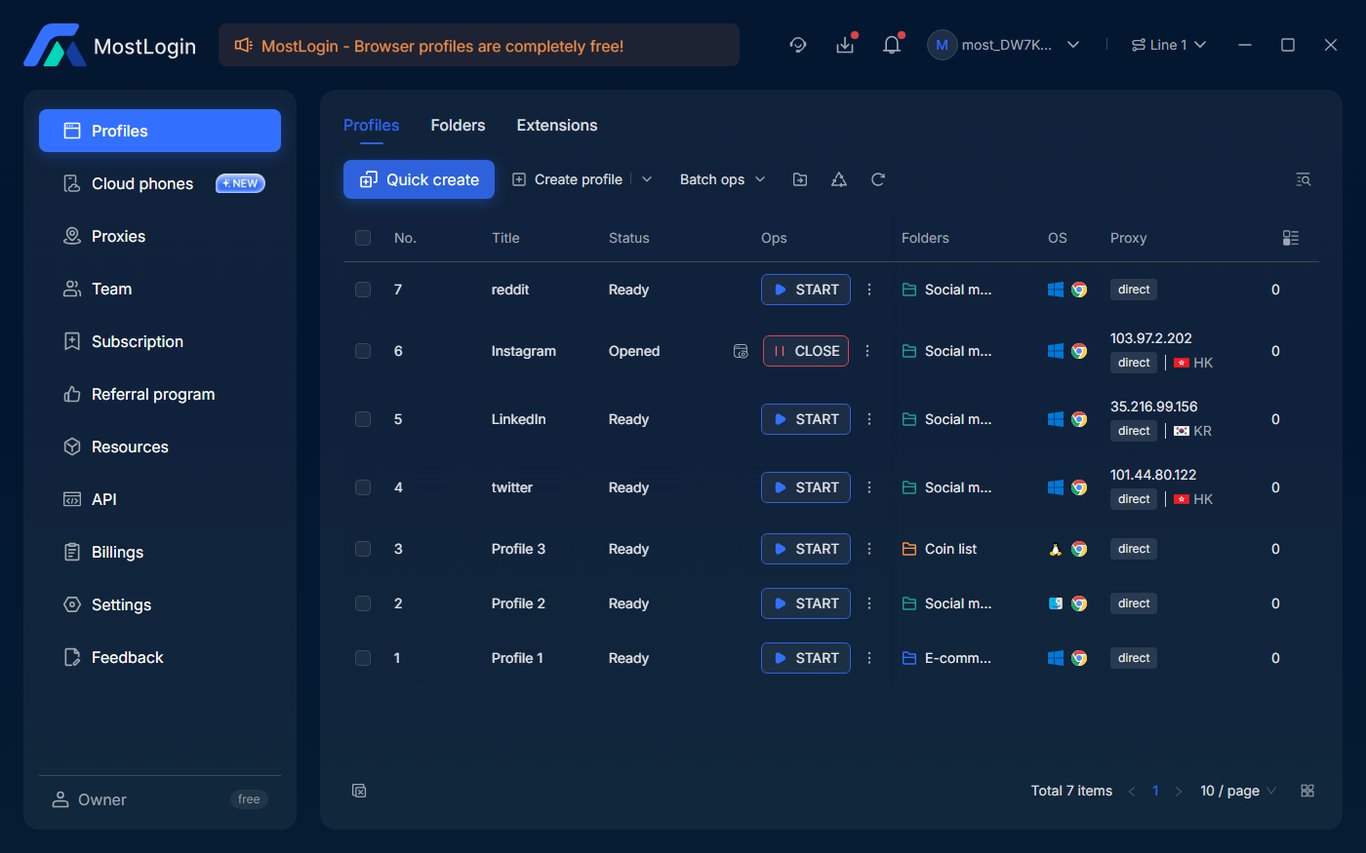Open more options for Profile 2
The image size is (1366, 853).
869,604
